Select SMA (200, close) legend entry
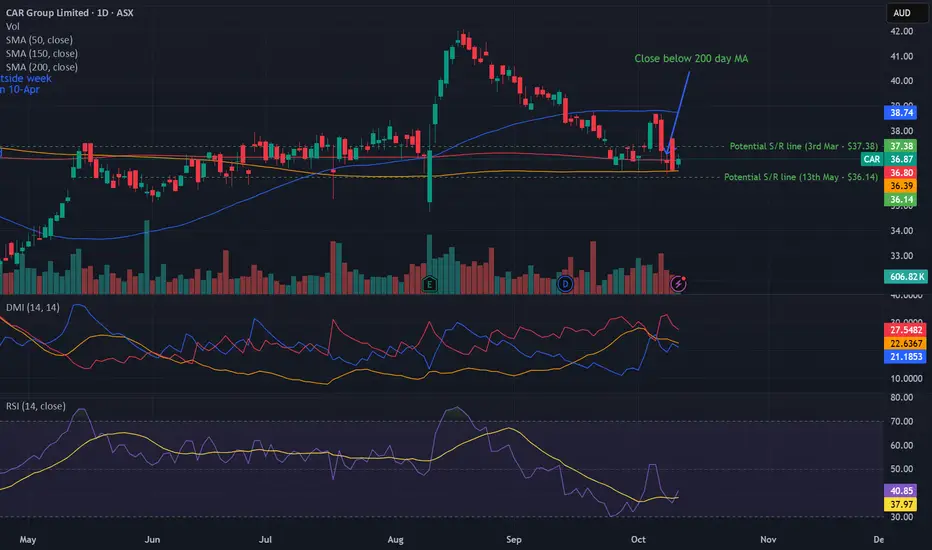This screenshot has height=550, width=932. [x=42, y=67]
